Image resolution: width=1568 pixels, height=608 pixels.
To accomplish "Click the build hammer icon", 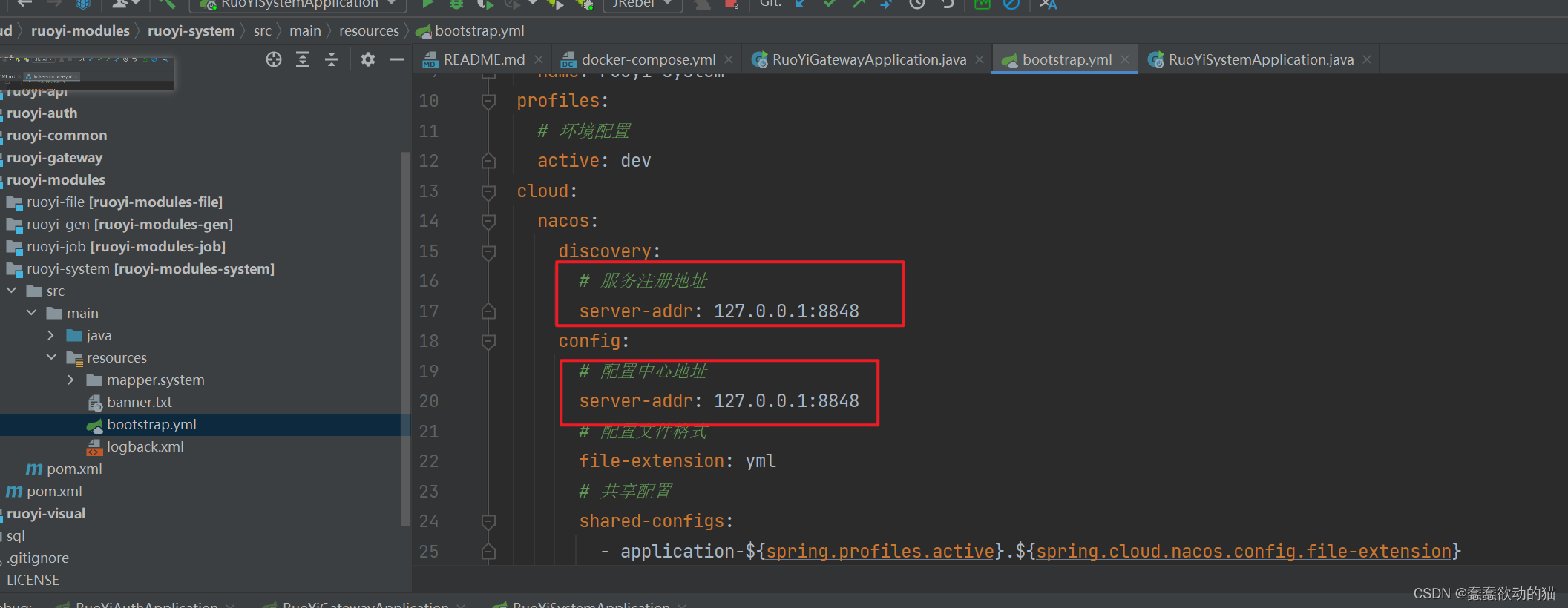I will click(167, 4).
